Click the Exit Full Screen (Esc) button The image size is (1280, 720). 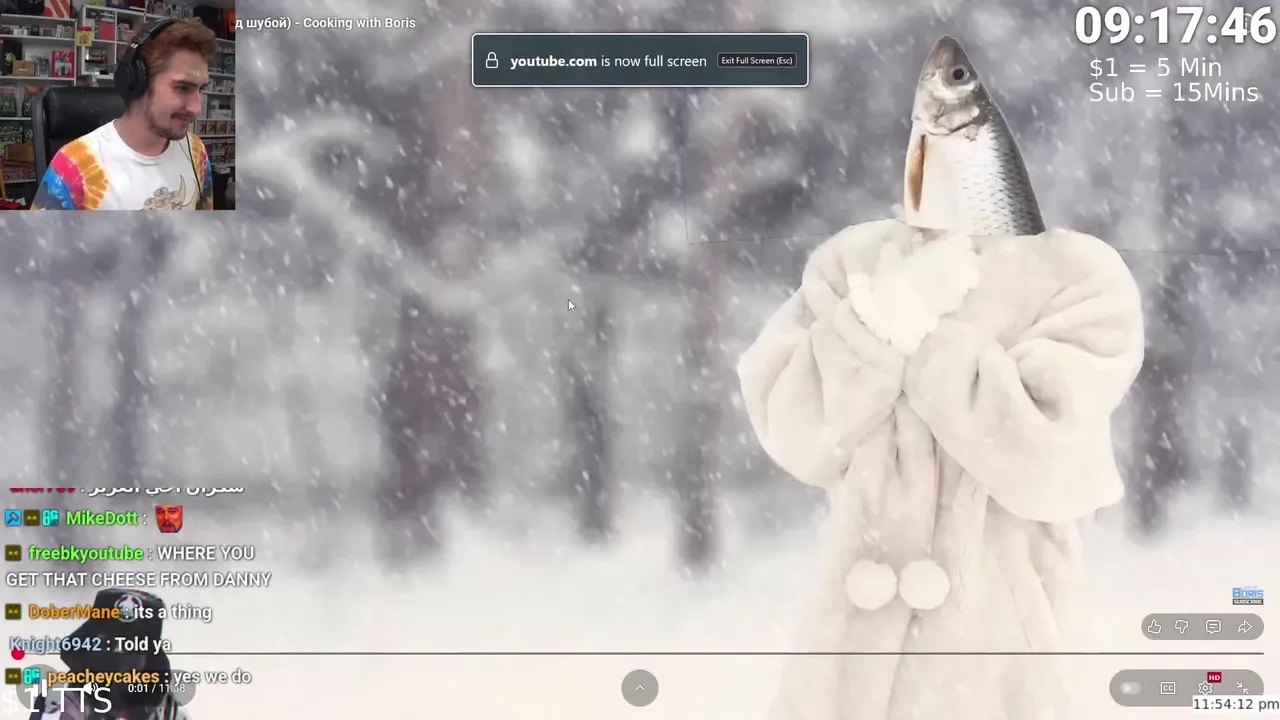757,61
